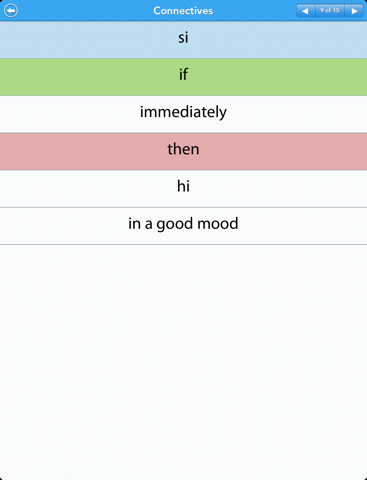Click the empty area below the answers
This screenshot has width=367, height=480.
[x=183, y=362]
